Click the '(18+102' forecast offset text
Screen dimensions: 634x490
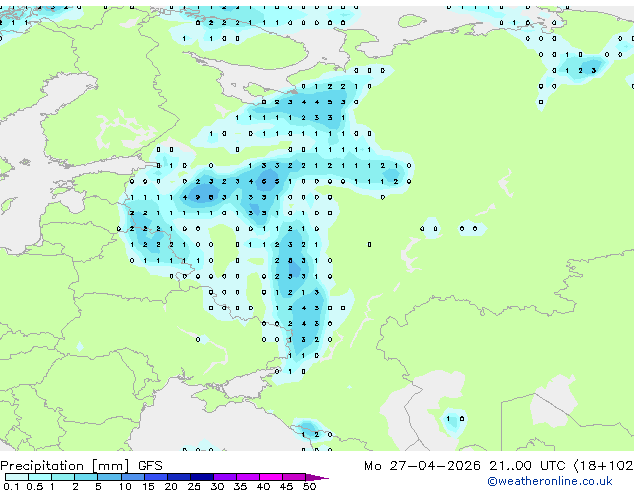(603, 466)
